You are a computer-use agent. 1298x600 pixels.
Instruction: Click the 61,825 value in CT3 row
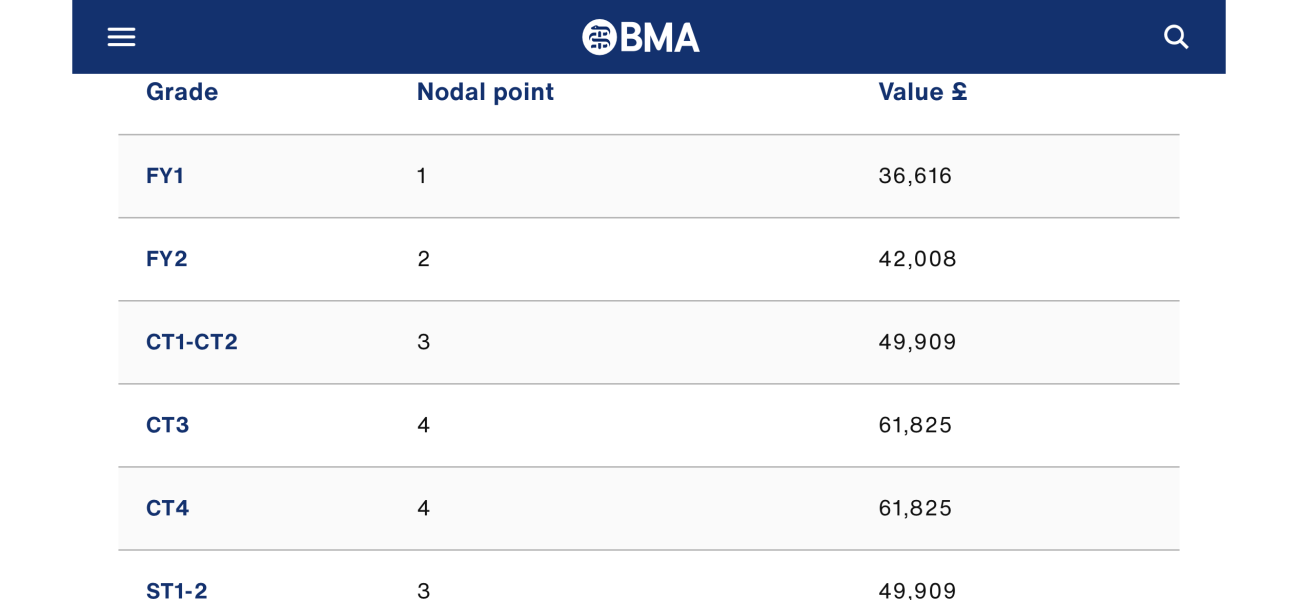pos(915,425)
